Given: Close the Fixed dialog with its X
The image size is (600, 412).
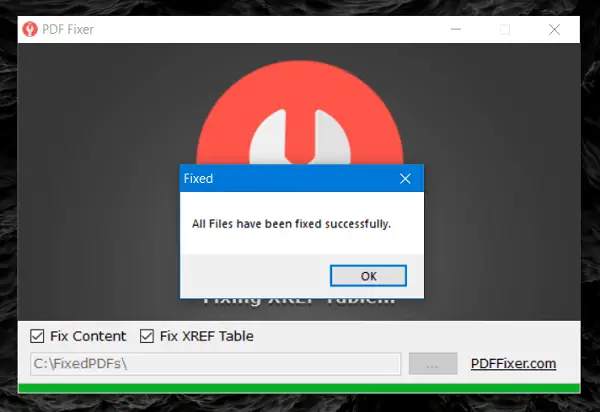Looking at the screenshot, I should [405, 178].
